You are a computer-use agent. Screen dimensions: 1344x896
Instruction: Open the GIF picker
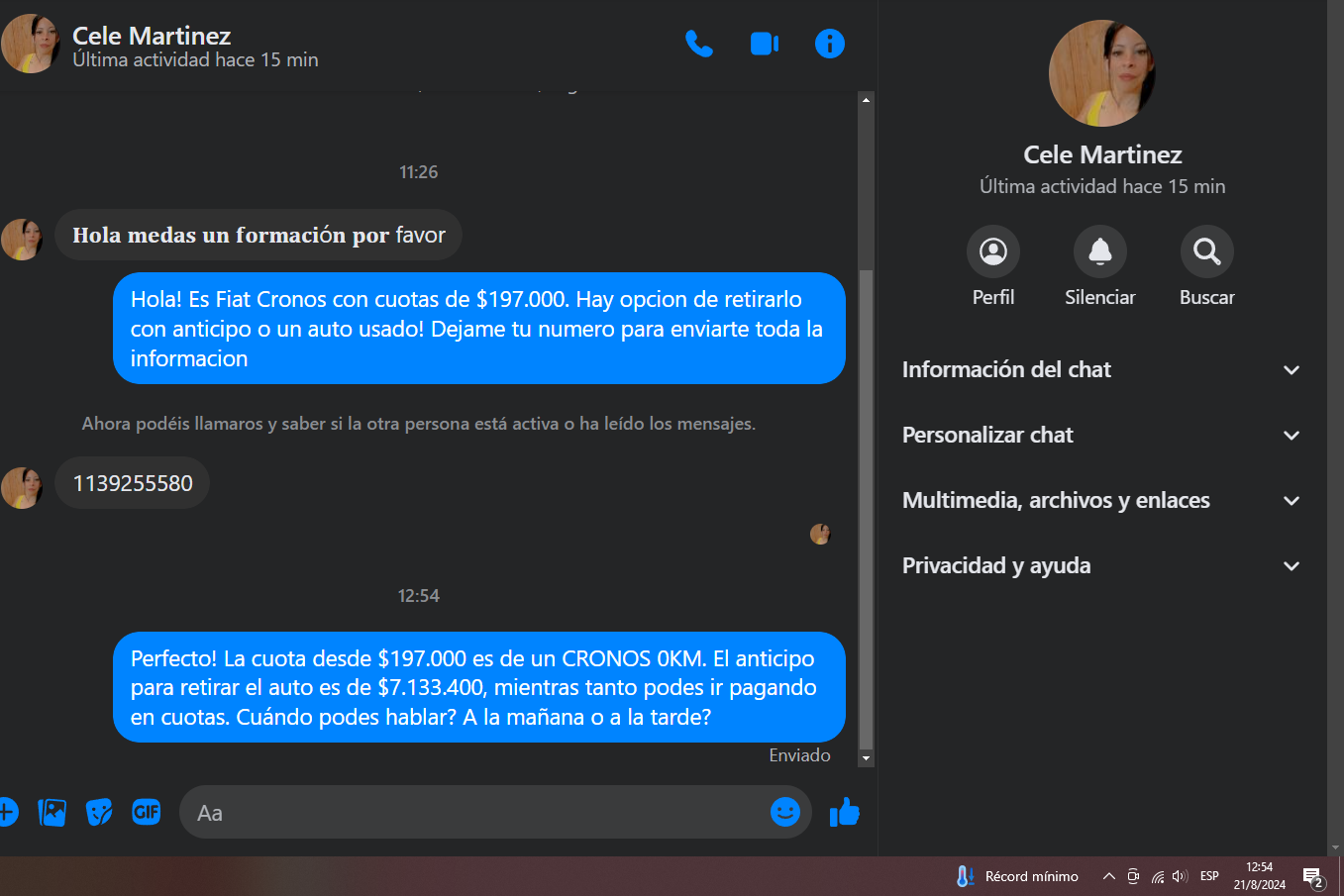click(x=147, y=813)
